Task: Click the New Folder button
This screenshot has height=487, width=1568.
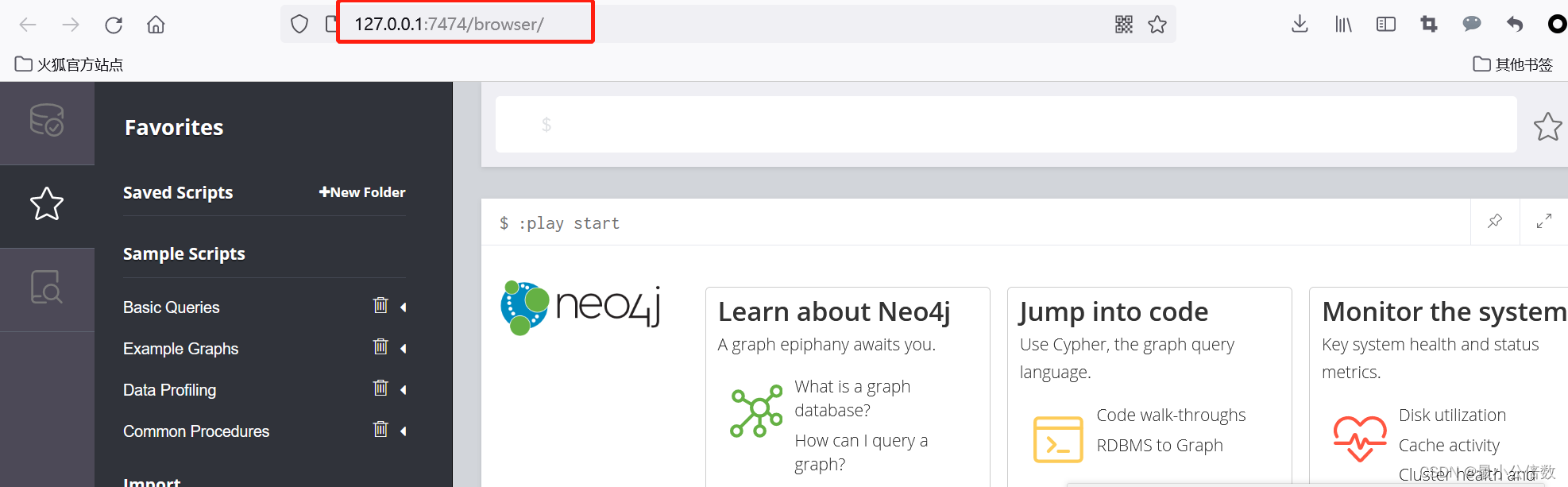Action: tap(362, 192)
